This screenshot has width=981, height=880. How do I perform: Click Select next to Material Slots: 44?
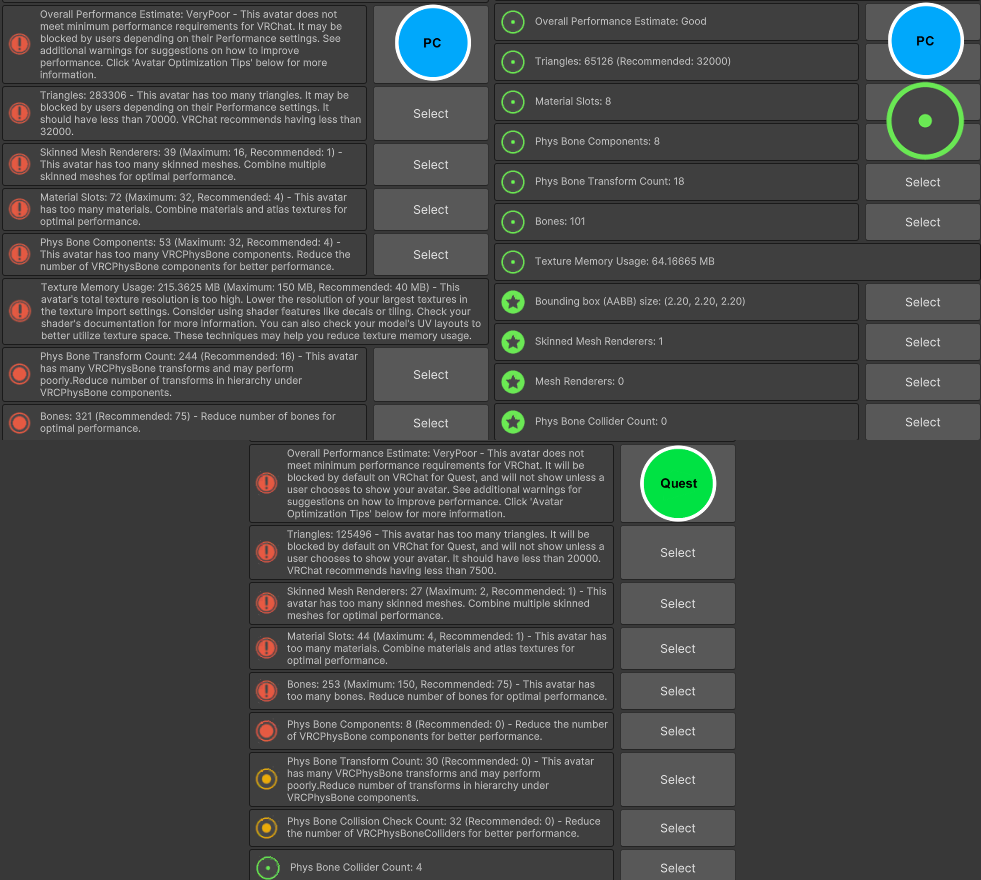(x=678, y=649)
